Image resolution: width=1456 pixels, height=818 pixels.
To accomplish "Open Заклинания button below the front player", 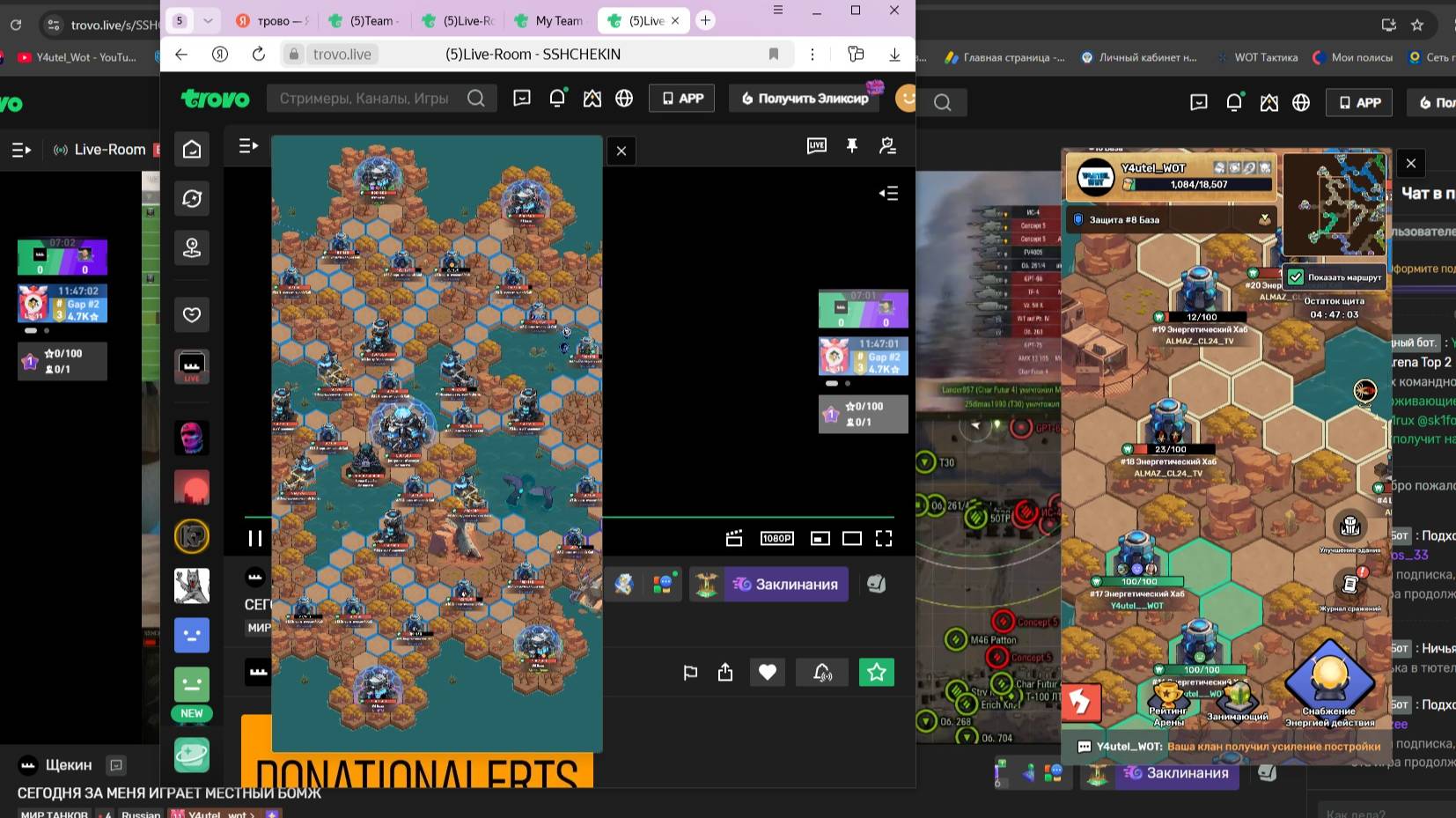I will (786, 584).
